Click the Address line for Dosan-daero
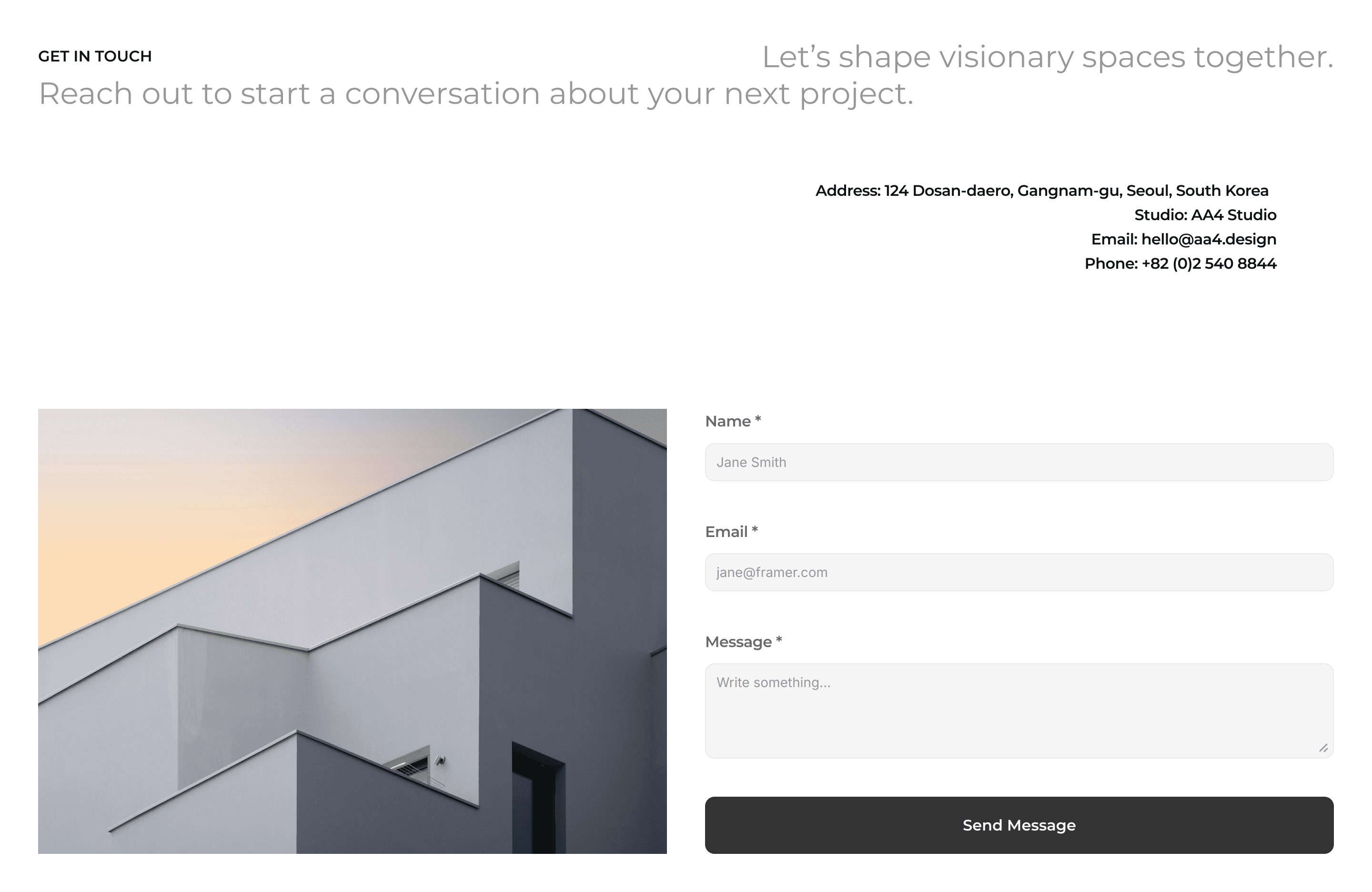 click(1042, 191)
